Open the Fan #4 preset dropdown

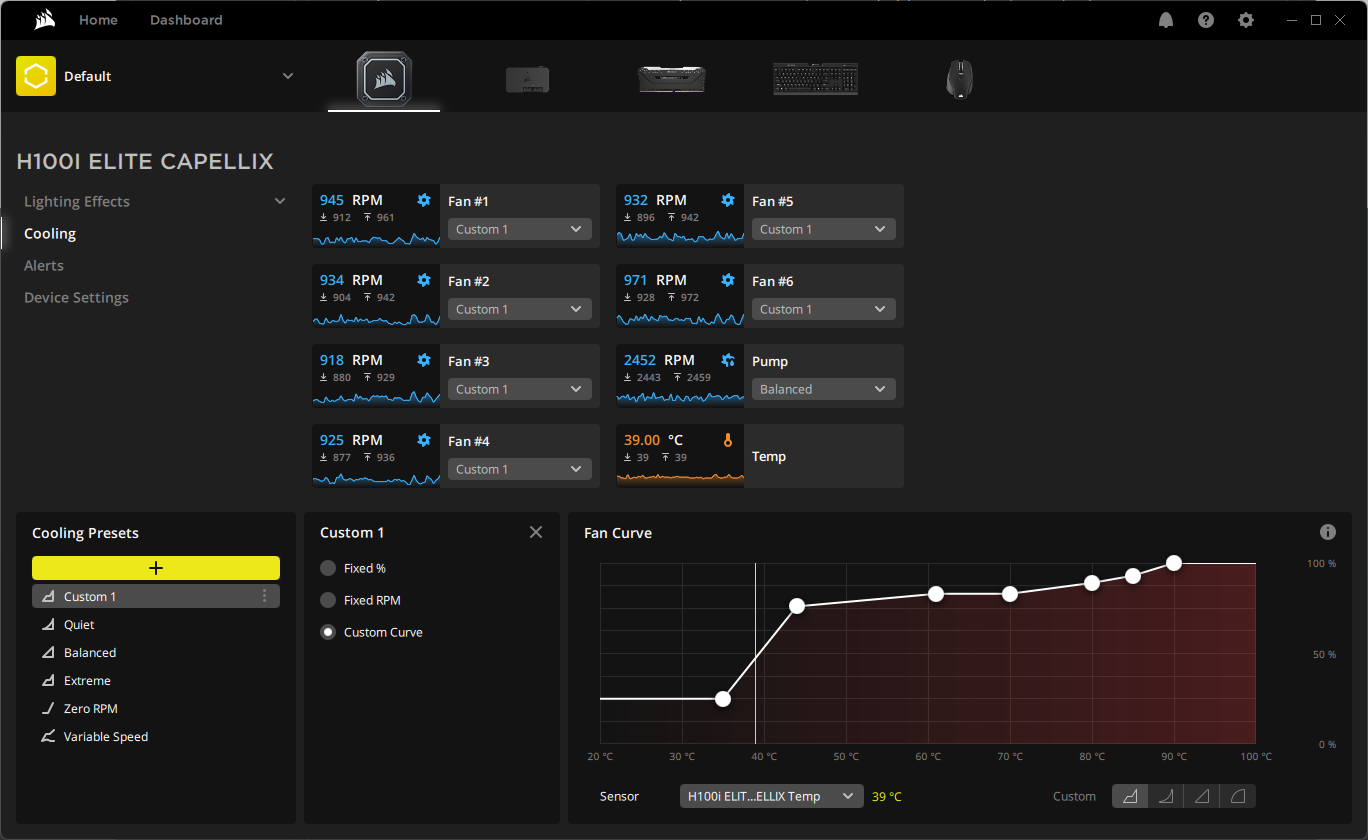[520, 469]
